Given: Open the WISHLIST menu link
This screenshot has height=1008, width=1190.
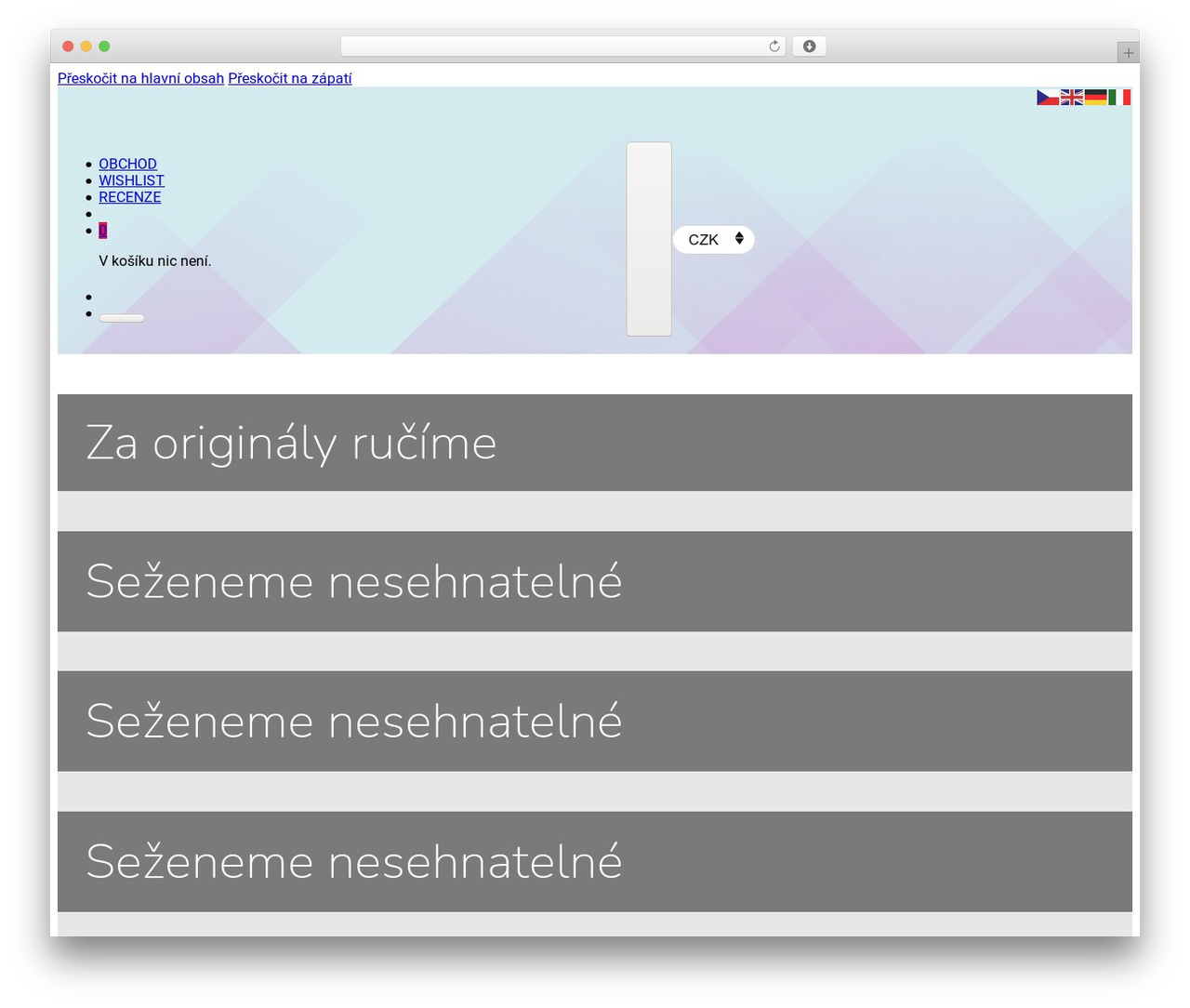Looking at the screenshot, I should pos(131,180).
